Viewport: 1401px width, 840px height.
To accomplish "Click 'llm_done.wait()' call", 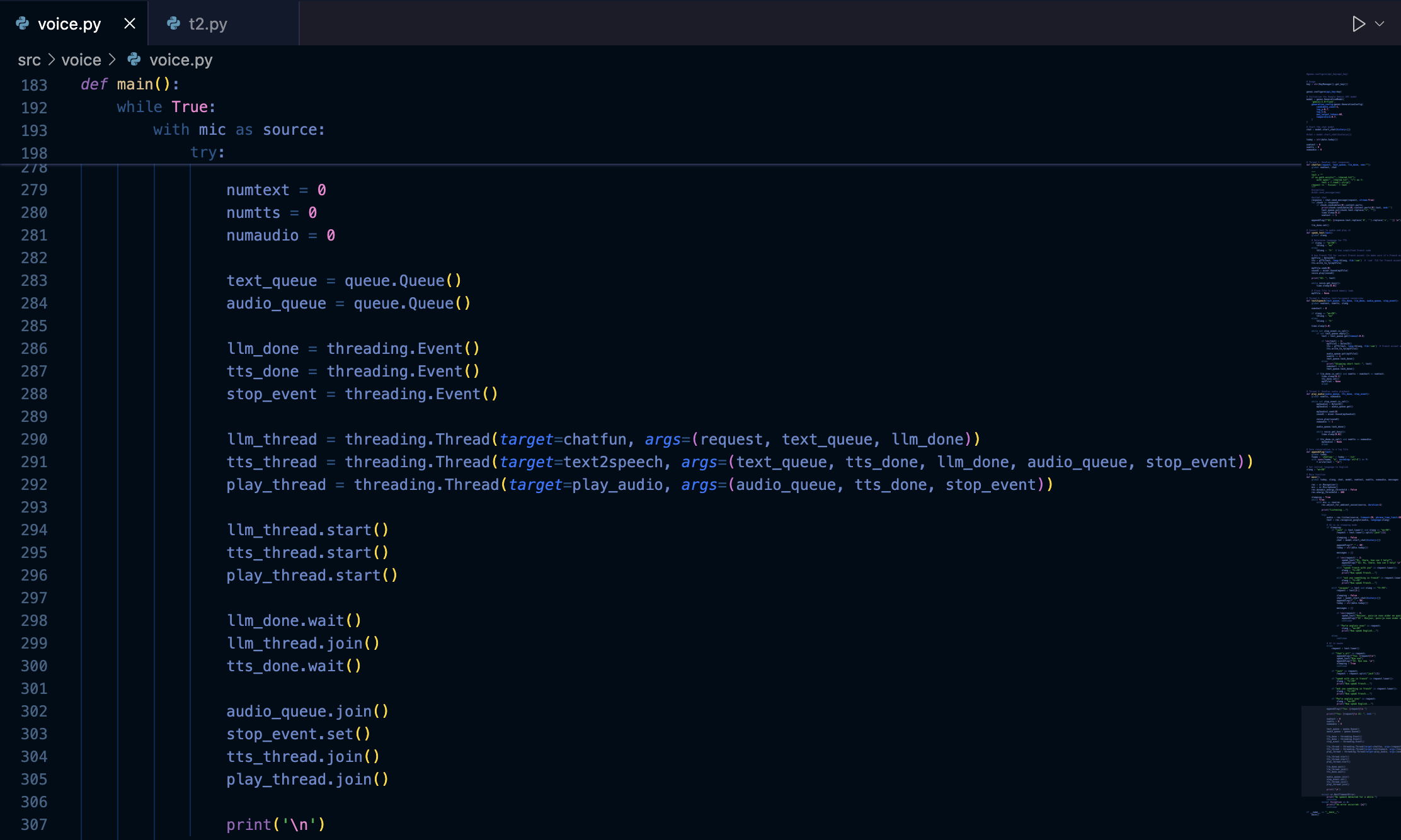I will click(x=294, y=621).
